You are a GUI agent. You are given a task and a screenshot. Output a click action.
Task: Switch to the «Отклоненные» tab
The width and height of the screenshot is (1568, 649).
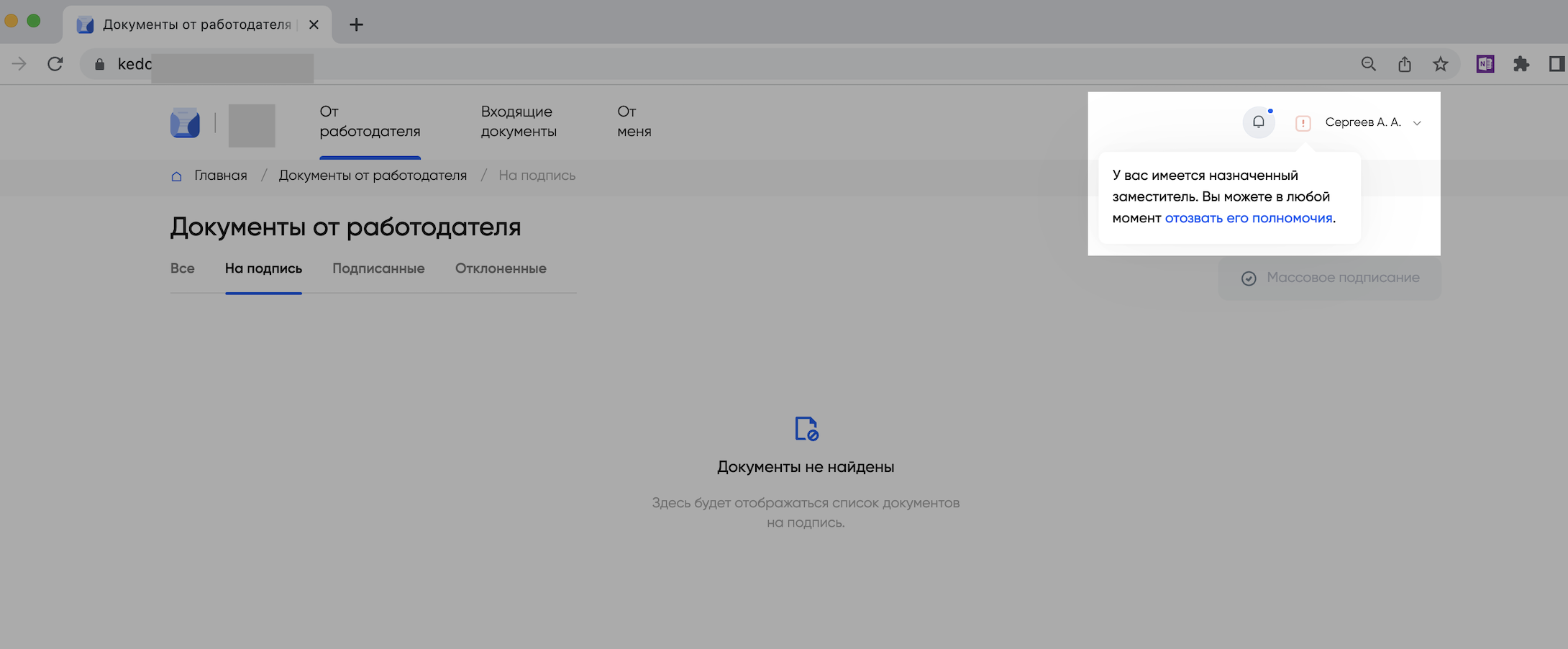(501, 268)
